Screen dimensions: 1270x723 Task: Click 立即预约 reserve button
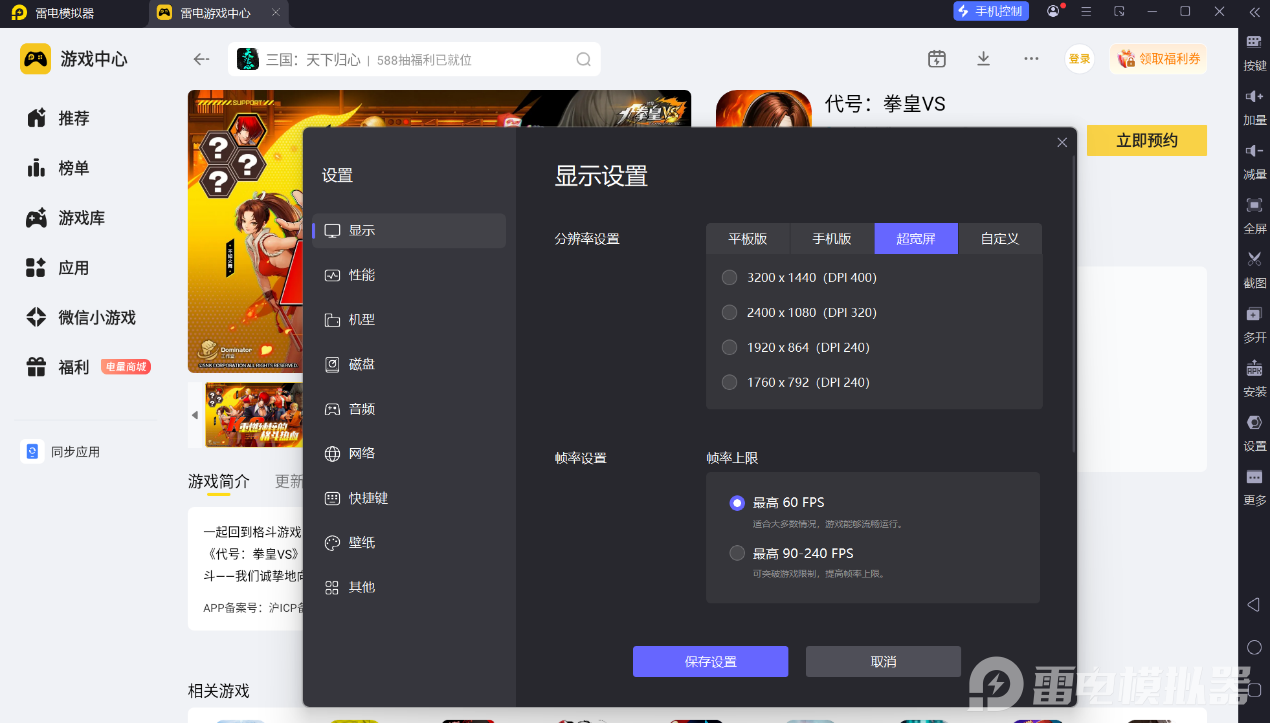pyautogui.click(x=1147, y=141)
